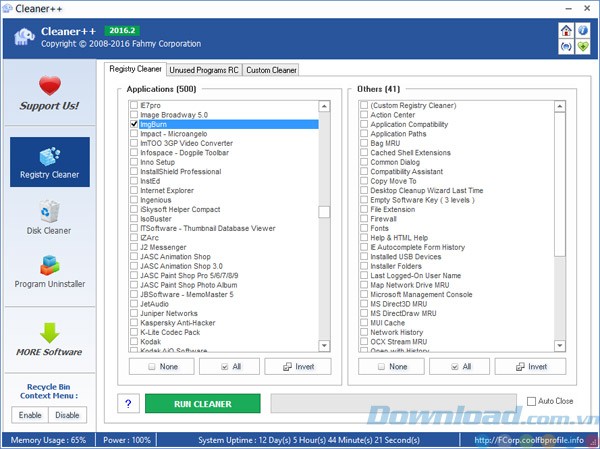The height and width of the screenshot is (449, 600).
Task: Open Program Uninstaller from the sidebar
Action: pos(49,272)
